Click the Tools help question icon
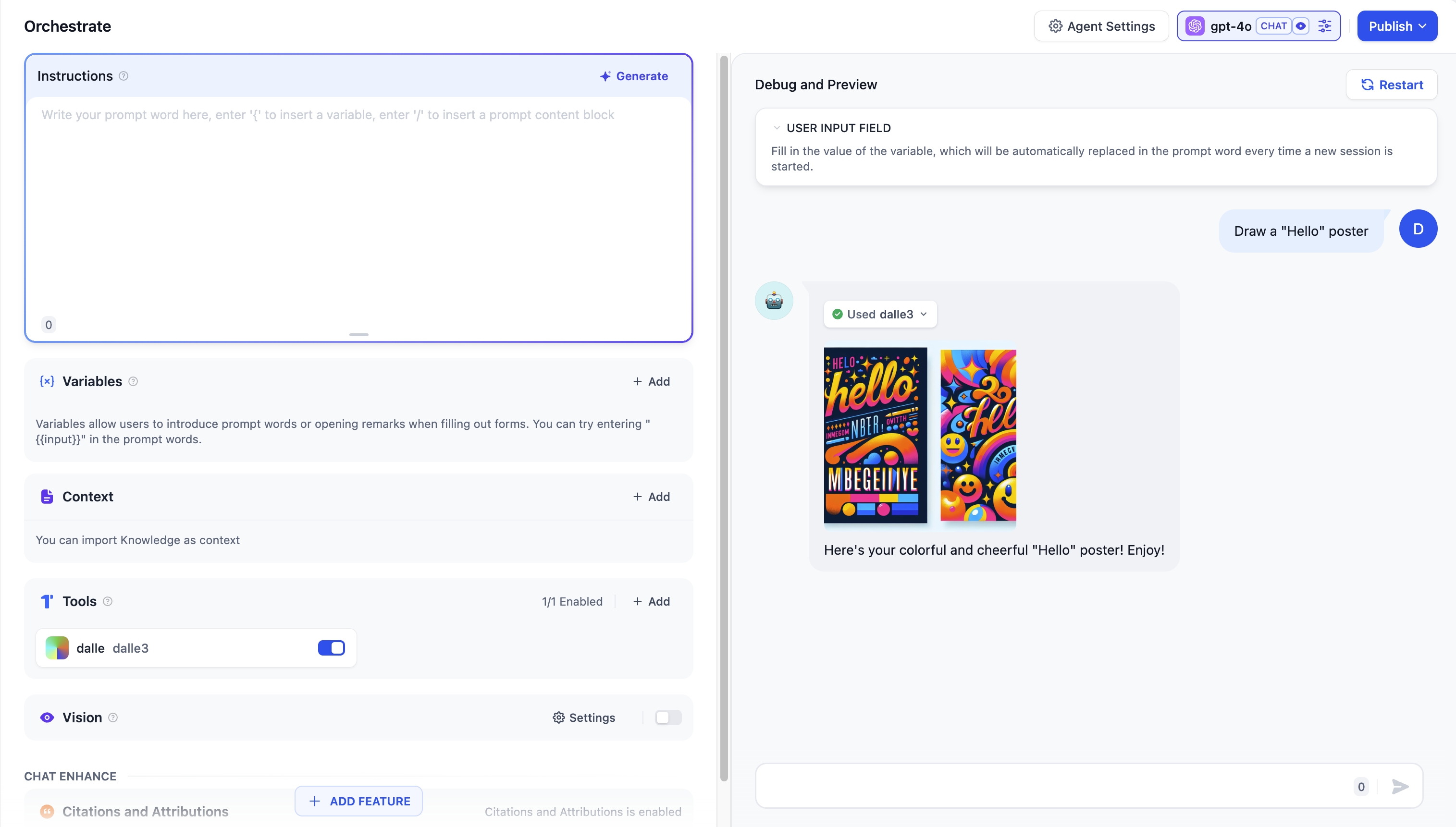The width and height of the screenshot is (1456, 827). [x=108, y=601]
